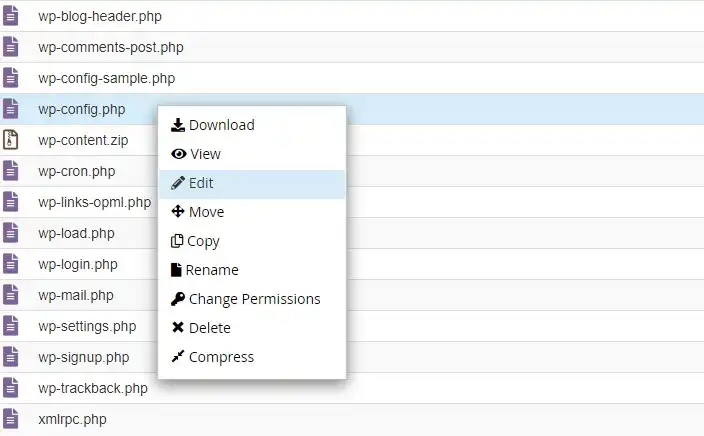704x436 pixels.
Task: Click the highlighted wp-config.php file name
Action: (x=82, y=110)
